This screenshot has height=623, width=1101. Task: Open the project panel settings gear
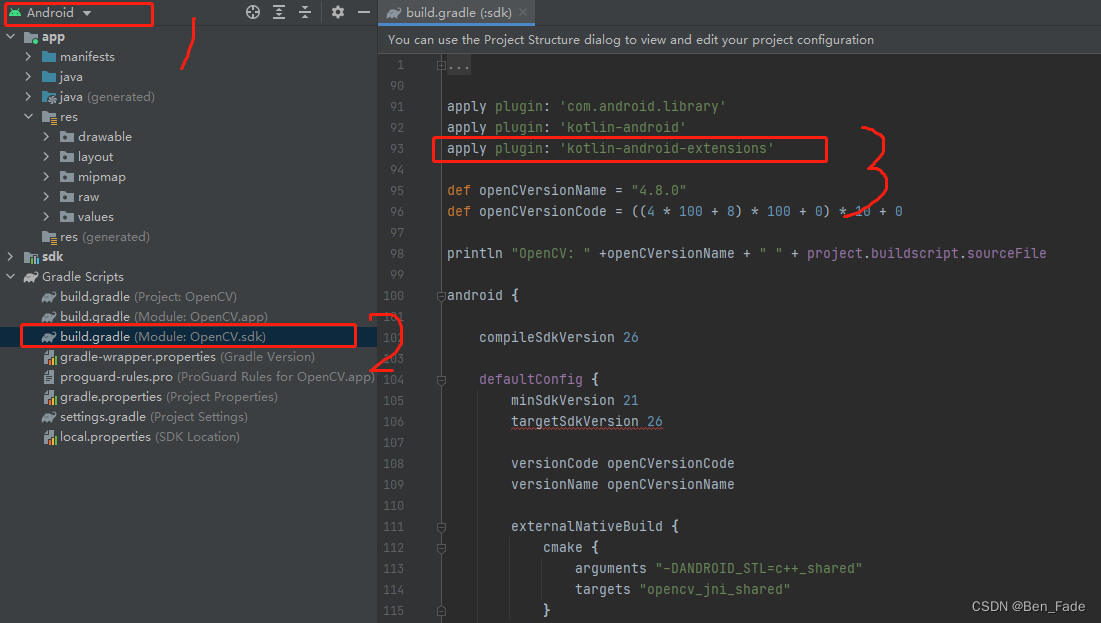(338, 12)
